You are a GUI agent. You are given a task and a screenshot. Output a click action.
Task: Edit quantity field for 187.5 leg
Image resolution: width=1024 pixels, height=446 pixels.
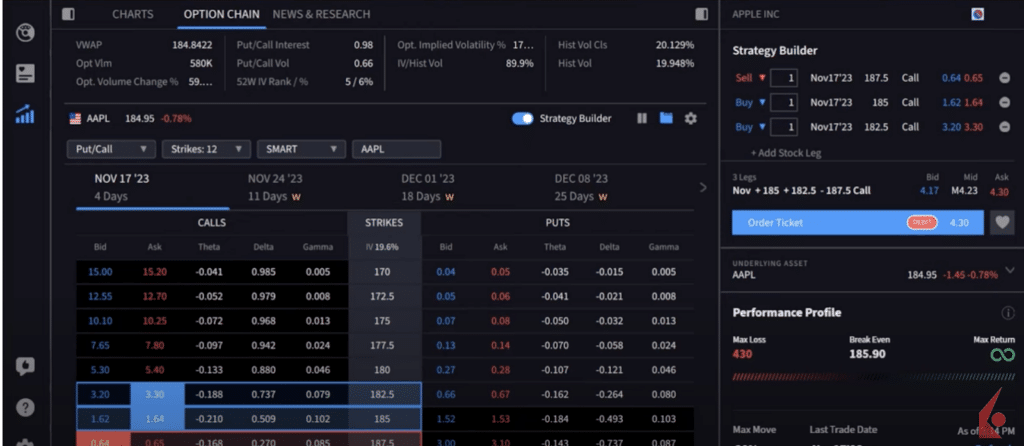(784, 78)
